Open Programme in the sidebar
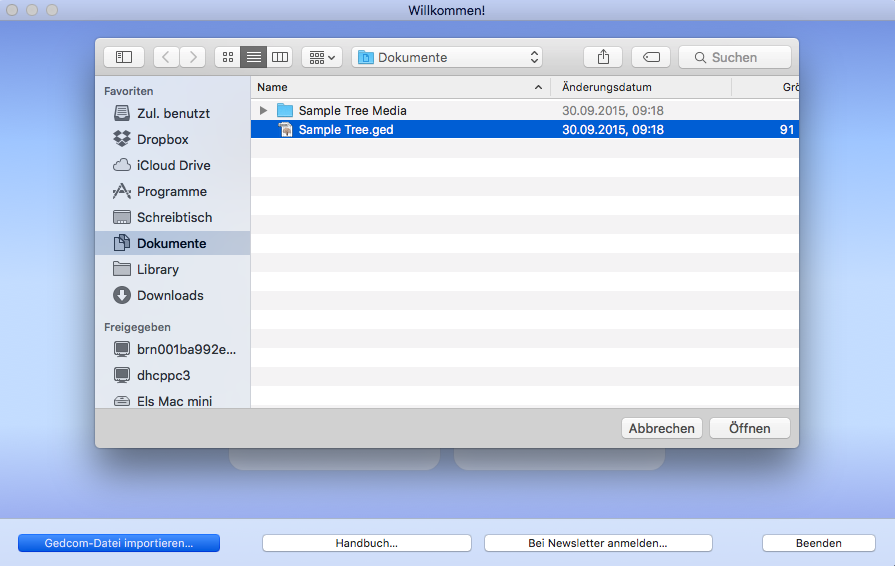The width and height of the screenshot is (895, 566). pyautogui.click(x=172, y=191)
